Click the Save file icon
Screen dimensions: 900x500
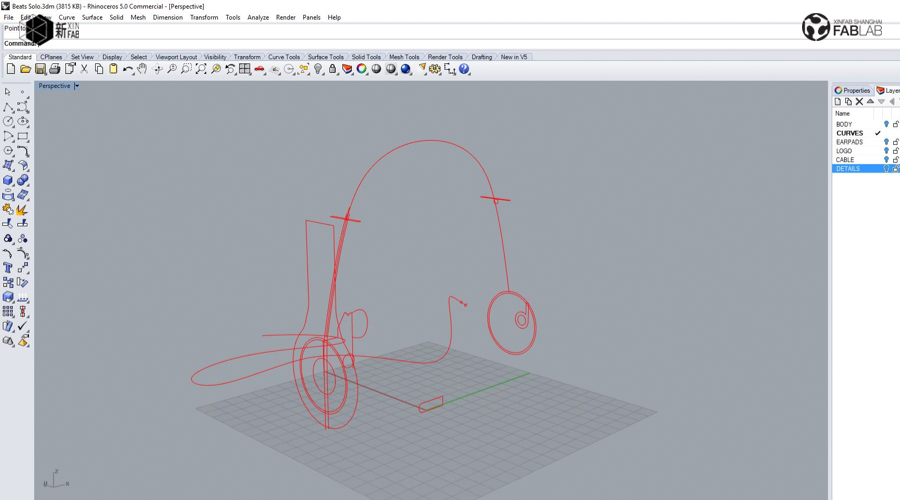(x=40, y=69)
